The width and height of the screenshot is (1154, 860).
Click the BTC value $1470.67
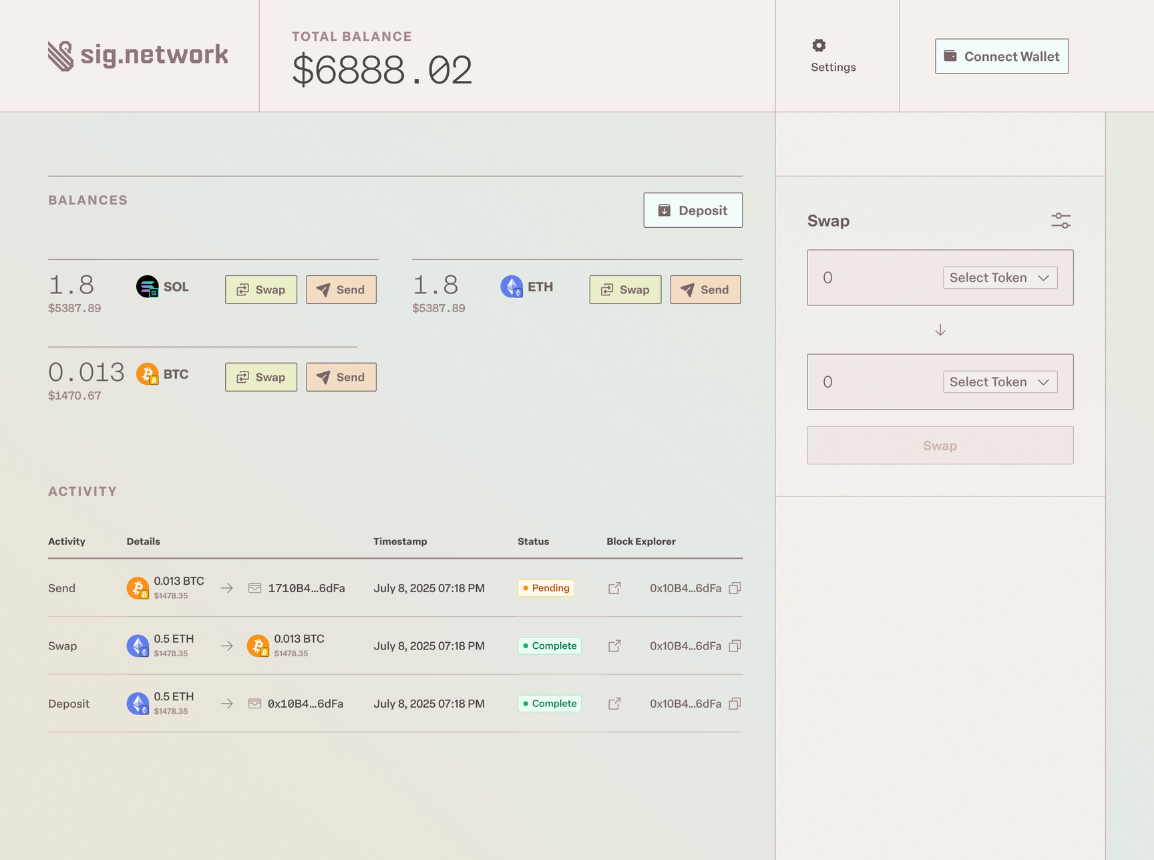point(74,396)
